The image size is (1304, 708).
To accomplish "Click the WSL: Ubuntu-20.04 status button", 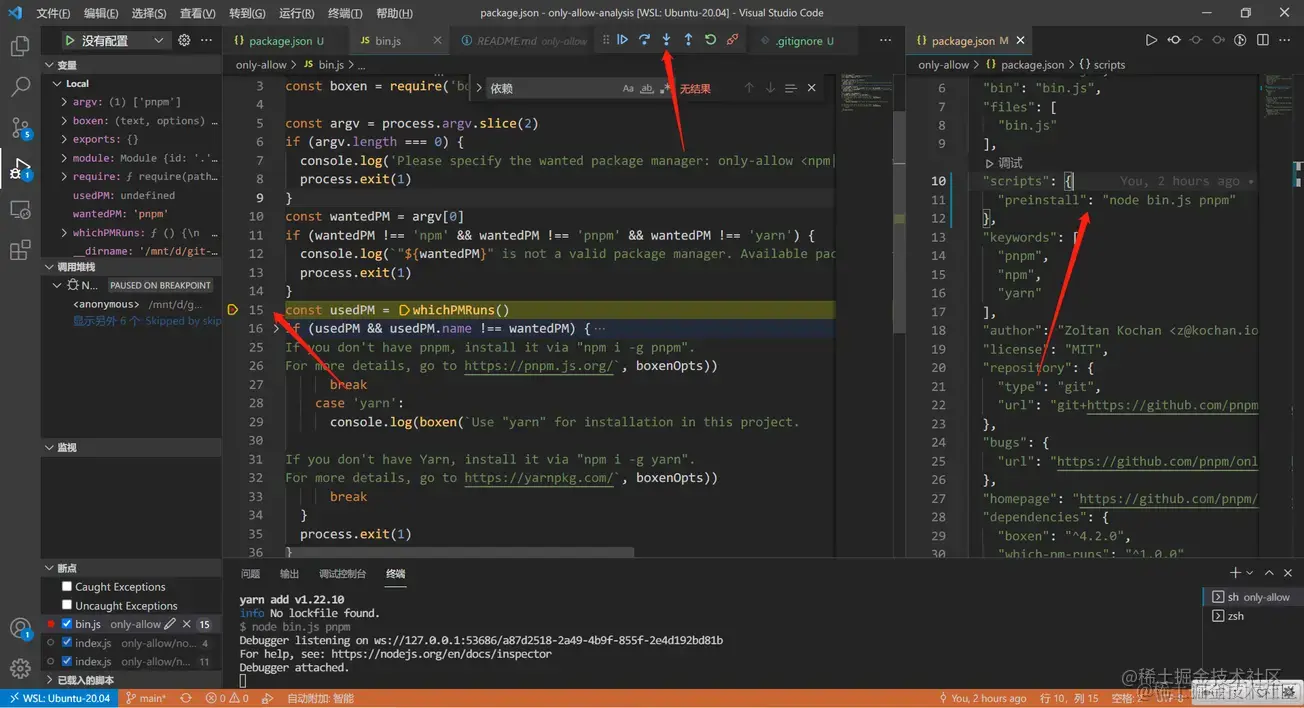I will tap(58, 698).
